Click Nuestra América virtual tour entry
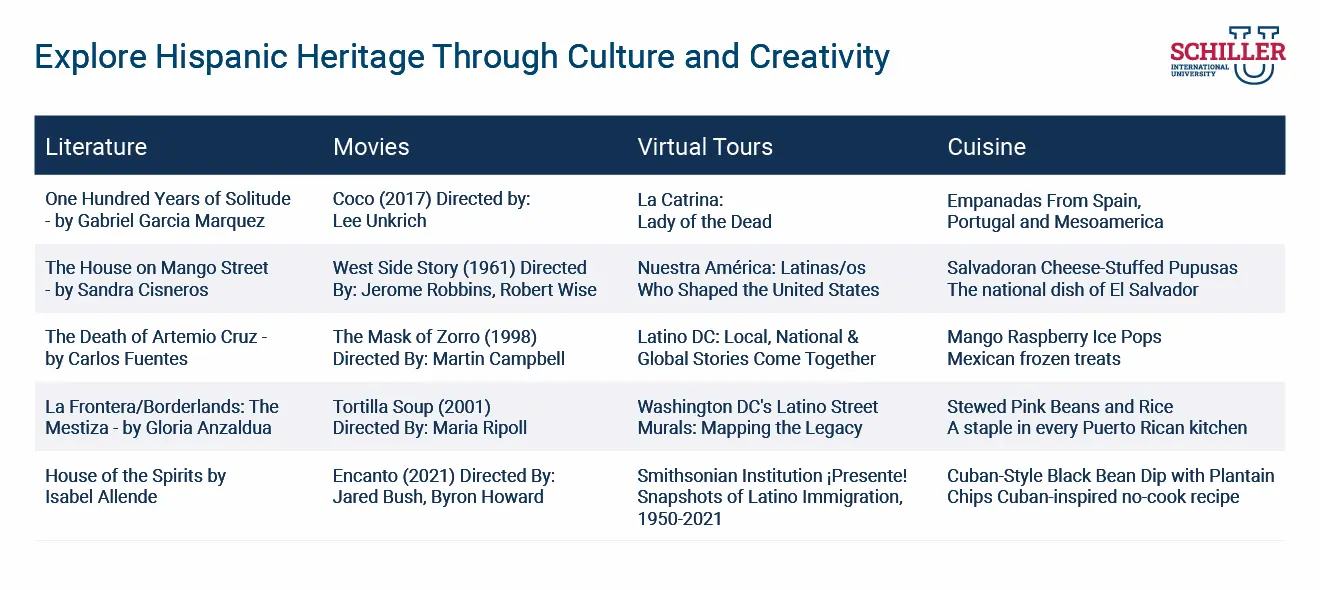The width and height of the screenshot is (1320, 590). [x=757, y=278]
